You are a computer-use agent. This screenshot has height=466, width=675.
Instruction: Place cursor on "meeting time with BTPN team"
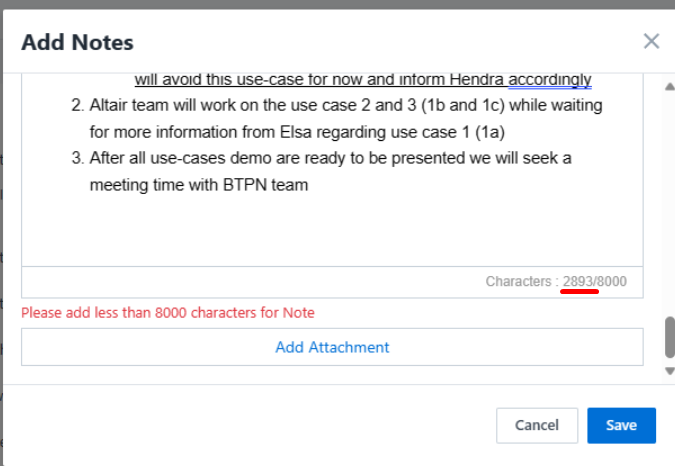[x=198, y=184]
